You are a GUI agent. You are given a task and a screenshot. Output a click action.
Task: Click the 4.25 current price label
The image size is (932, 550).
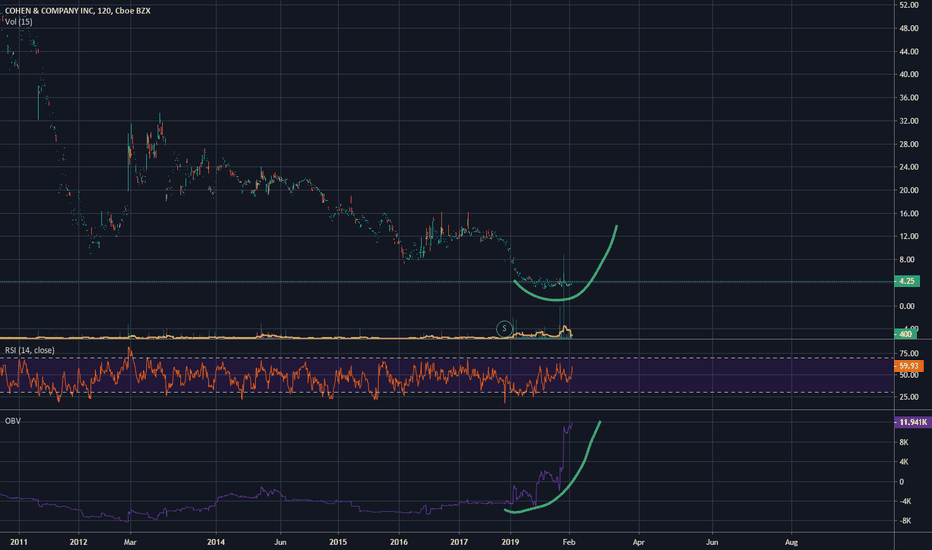click(x=907, y=281)
